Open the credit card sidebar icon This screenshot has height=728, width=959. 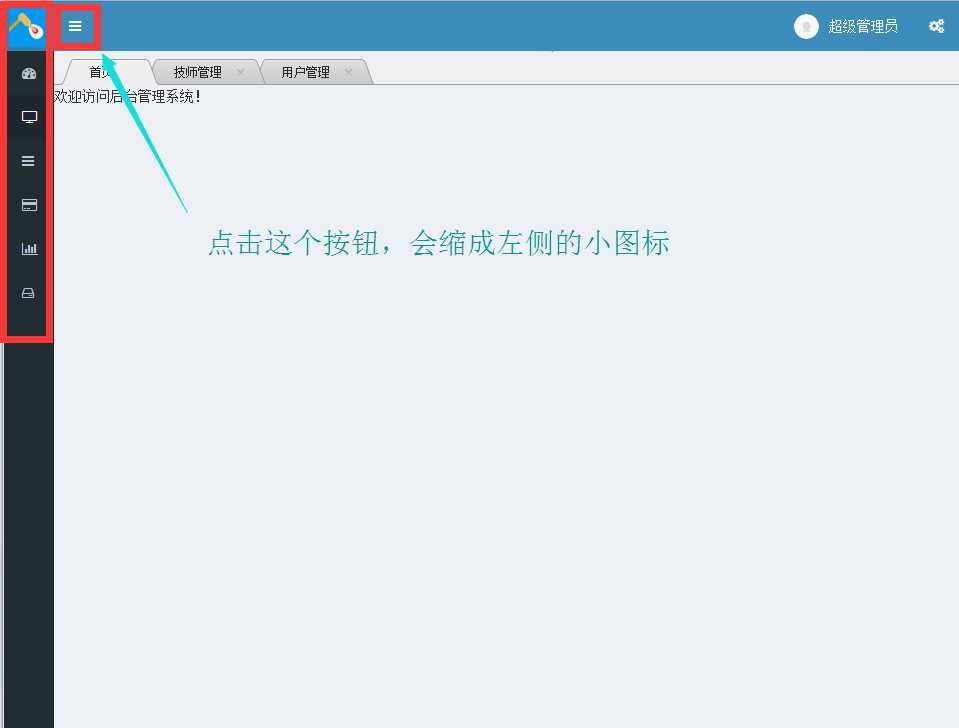(x=29, y=205)
